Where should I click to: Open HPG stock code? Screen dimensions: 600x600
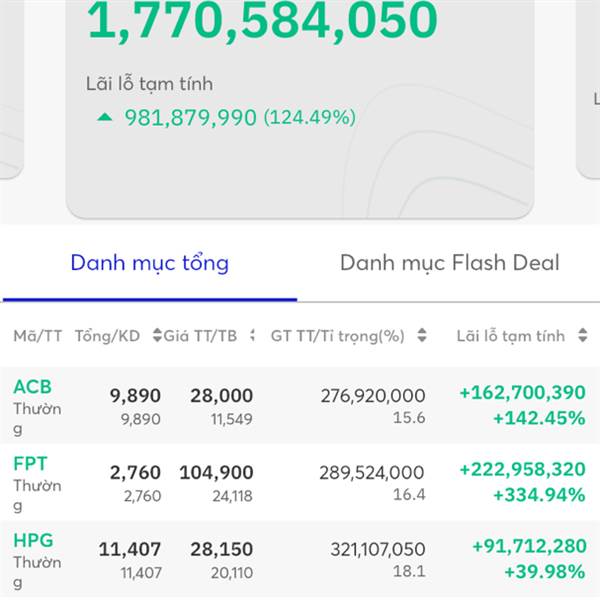click(33, 540)
